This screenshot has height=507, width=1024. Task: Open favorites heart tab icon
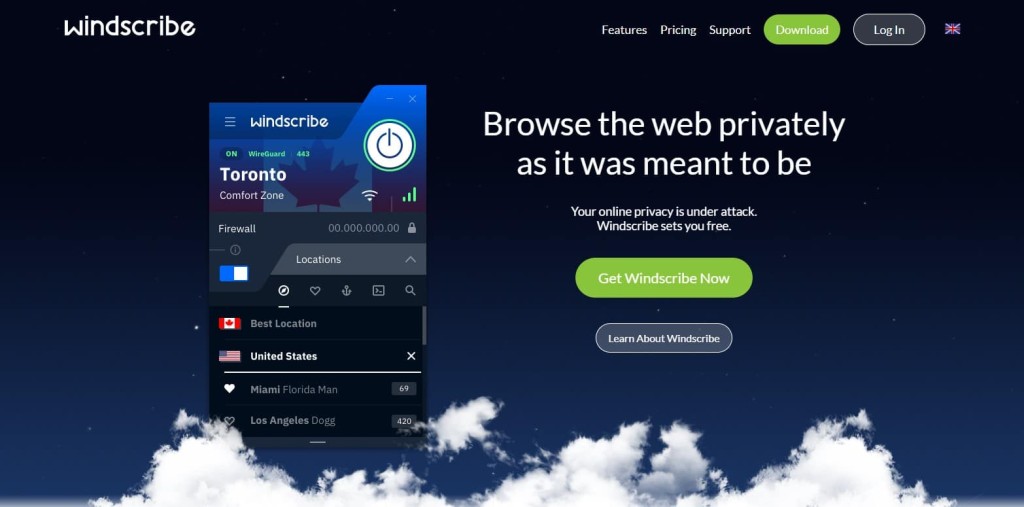coord(315,291)
